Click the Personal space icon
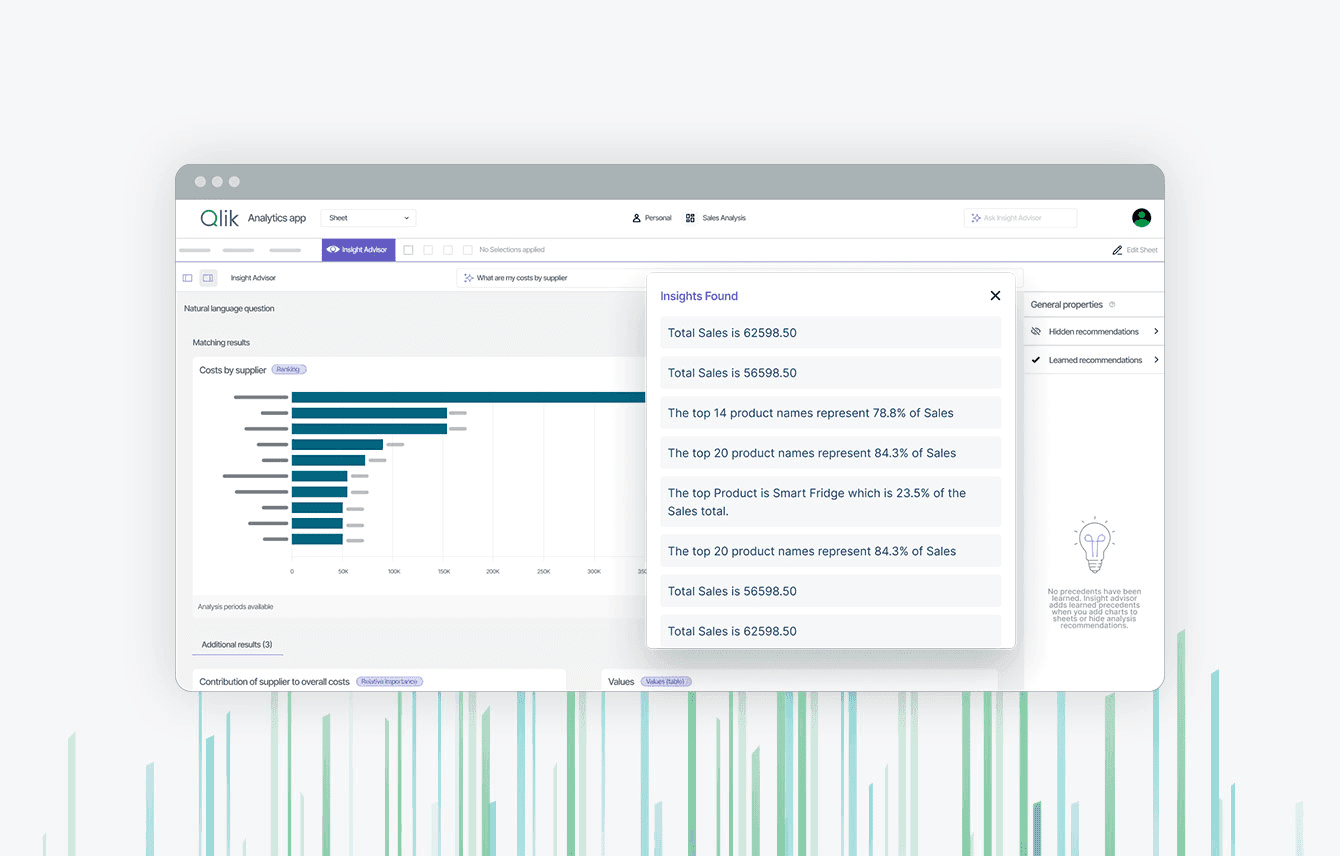The height and width of the screenshot is (856, 1340). coord(636,217)
